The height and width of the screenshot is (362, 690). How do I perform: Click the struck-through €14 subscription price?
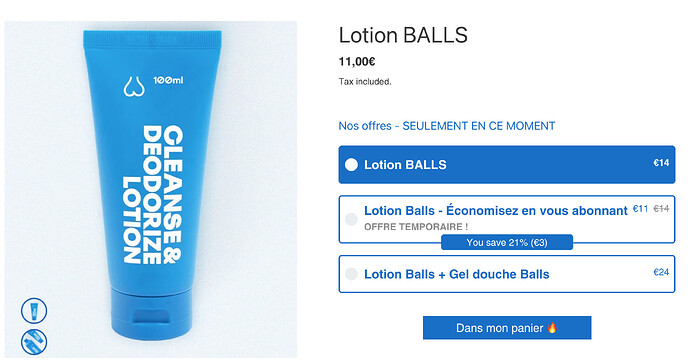point(661,208)
